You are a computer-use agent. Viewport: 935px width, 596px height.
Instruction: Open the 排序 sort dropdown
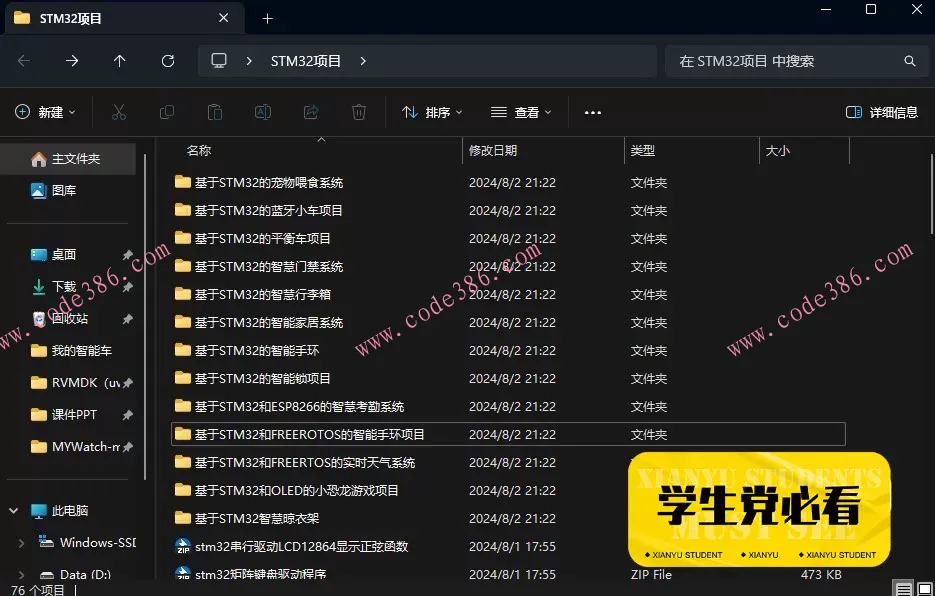click(431, 111)
